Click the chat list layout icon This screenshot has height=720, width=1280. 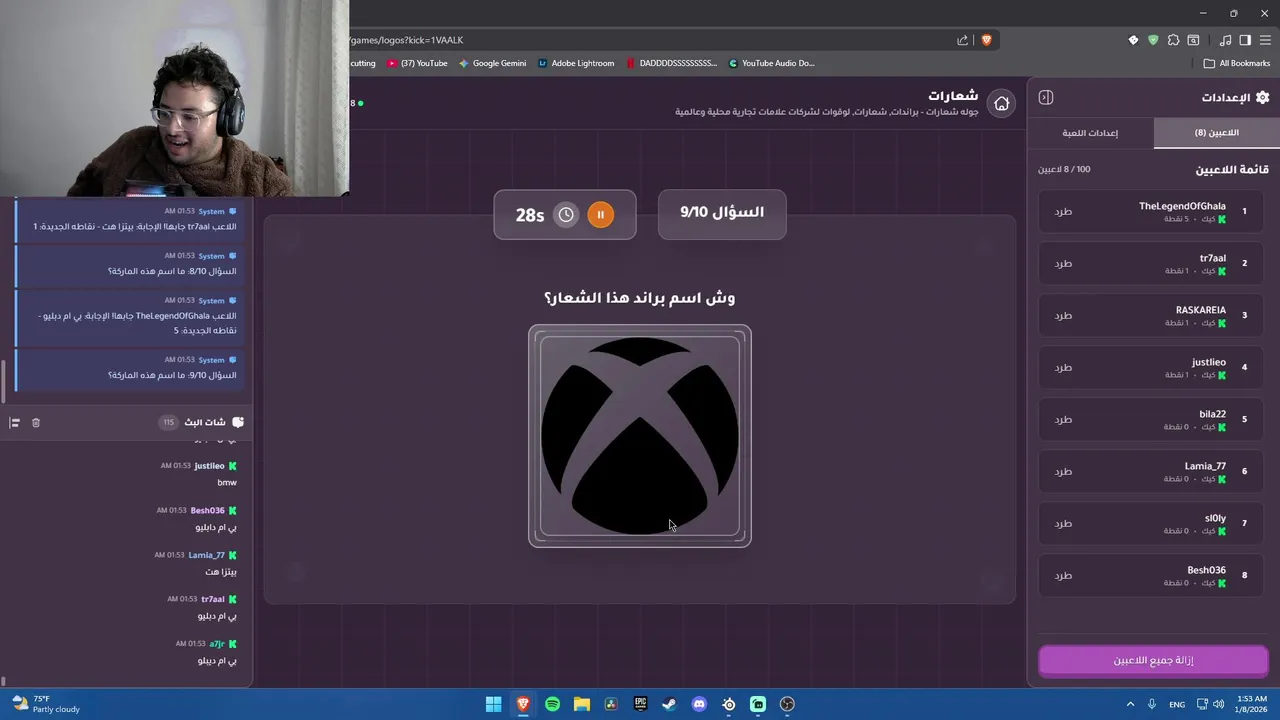pos(14,423)
